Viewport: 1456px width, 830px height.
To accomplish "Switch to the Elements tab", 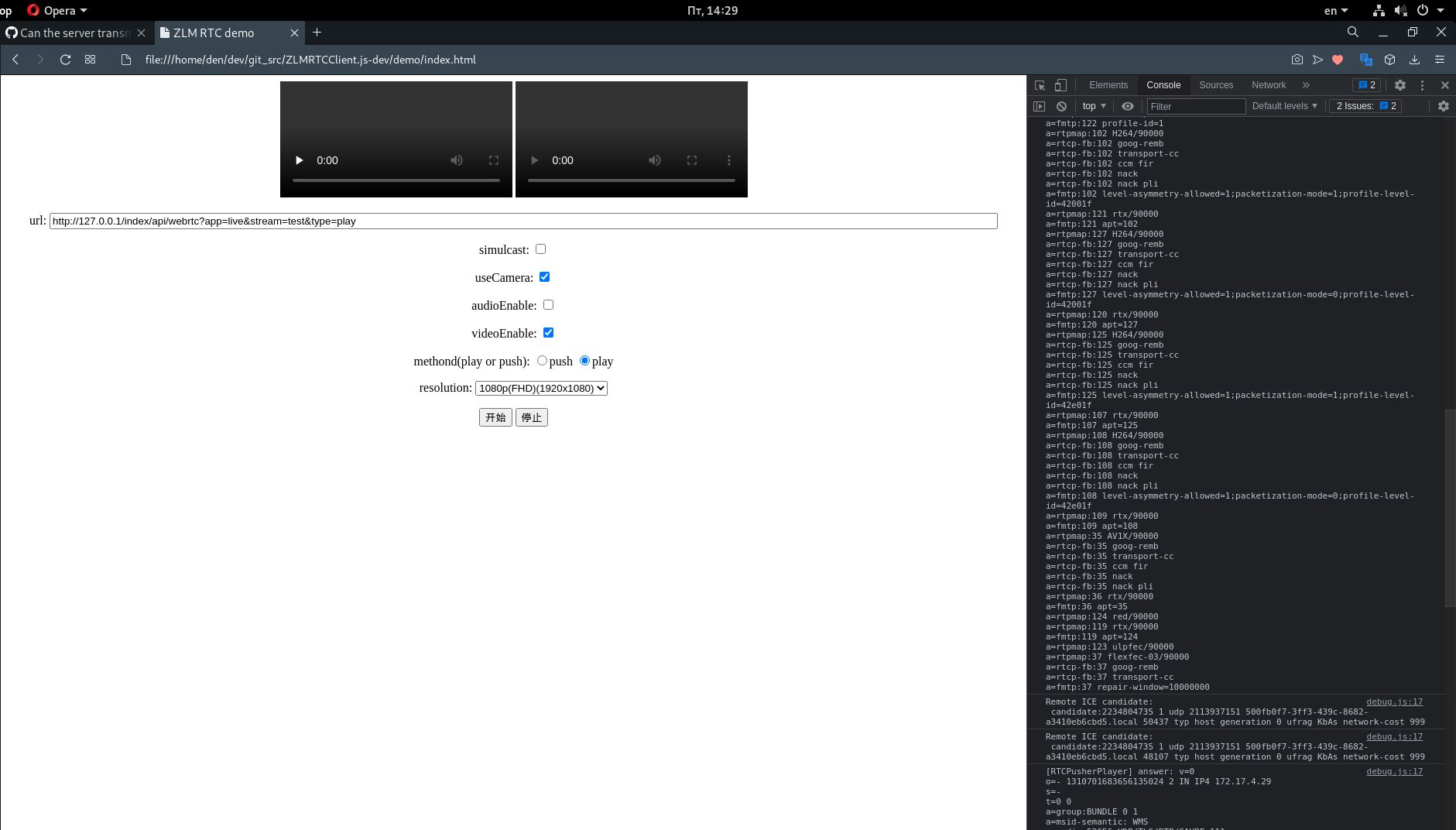I will (1108, 85).
